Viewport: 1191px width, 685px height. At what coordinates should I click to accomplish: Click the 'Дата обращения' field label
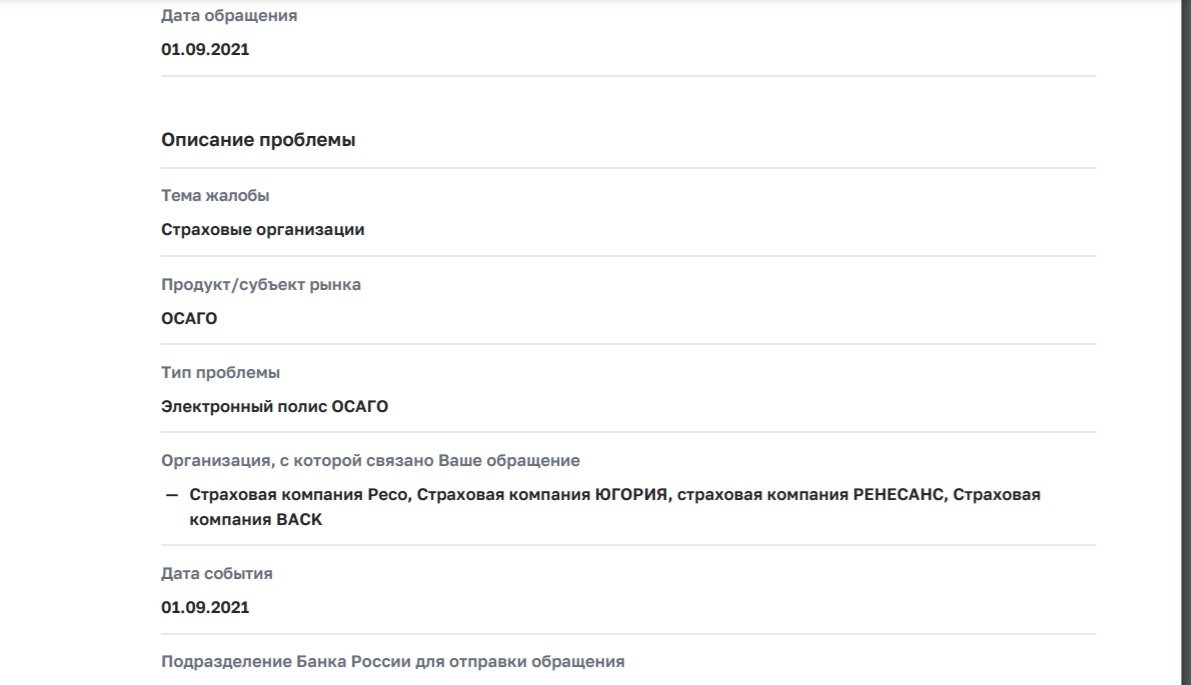(229, 16)
